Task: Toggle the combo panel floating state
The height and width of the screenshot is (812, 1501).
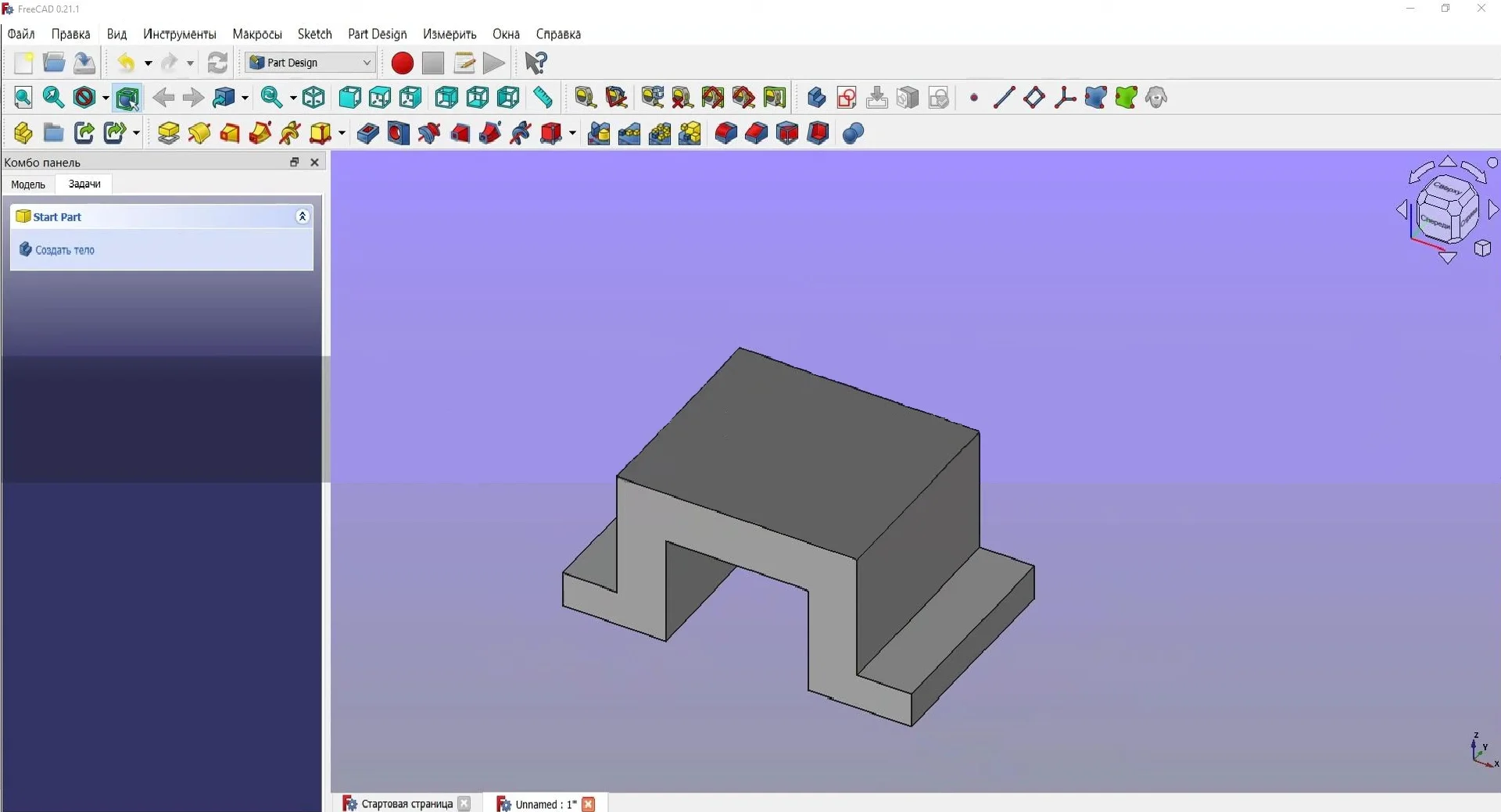Action: pyautogui.click(x=295, y=163)
